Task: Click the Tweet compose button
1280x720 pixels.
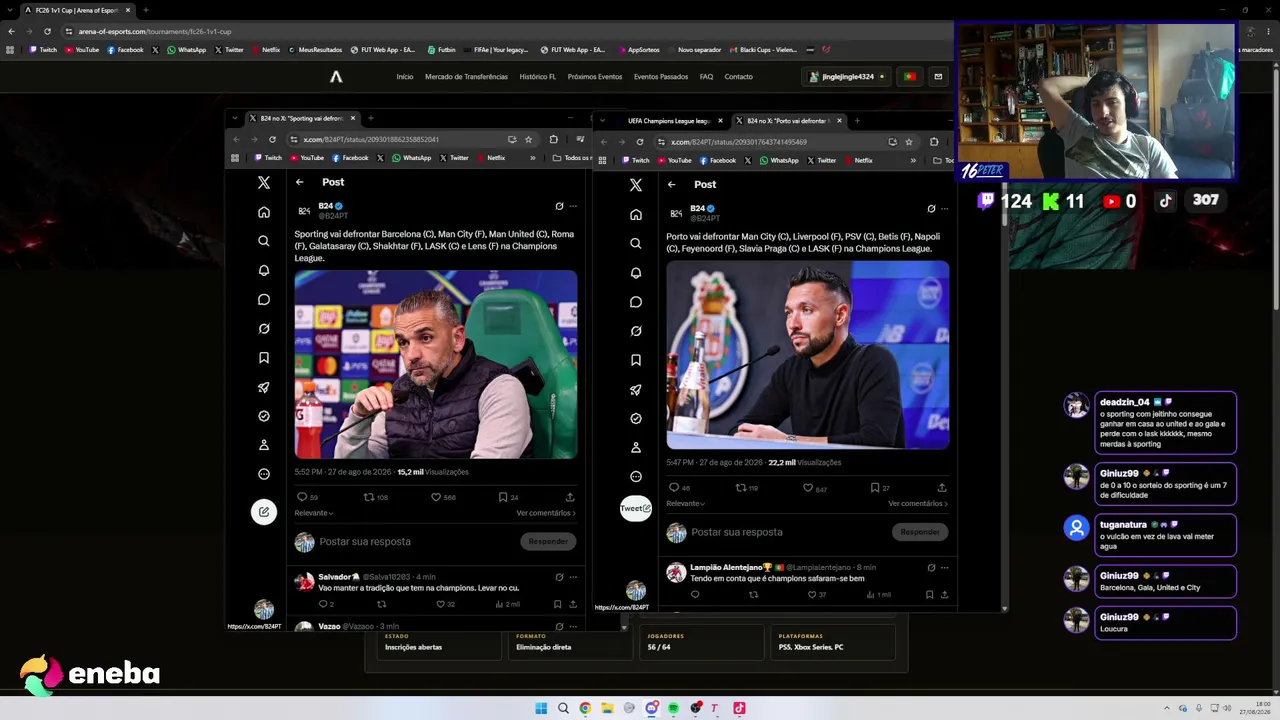Action: click(636, 508)
